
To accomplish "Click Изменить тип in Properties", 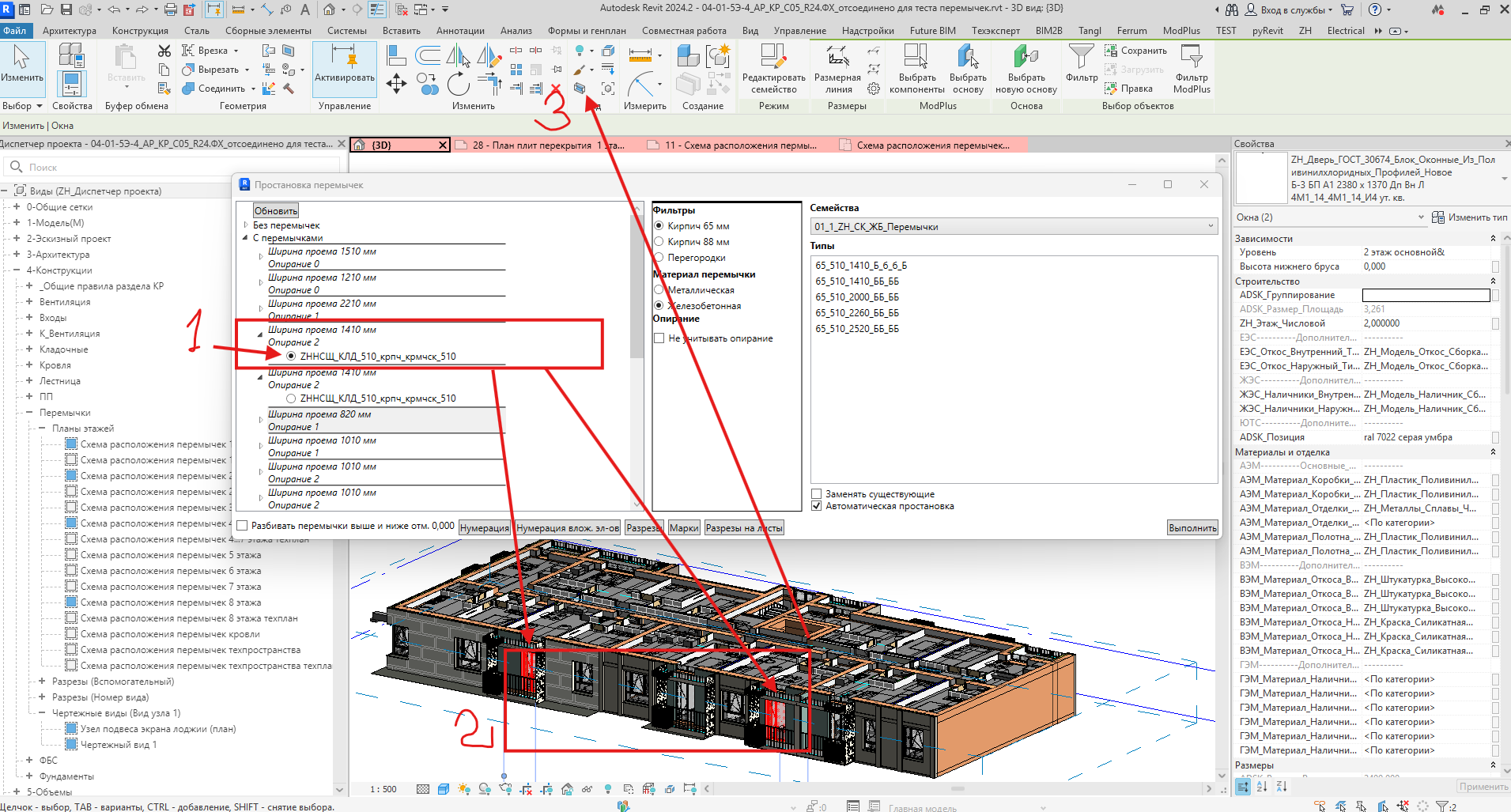I will (x=1470, y=217).
